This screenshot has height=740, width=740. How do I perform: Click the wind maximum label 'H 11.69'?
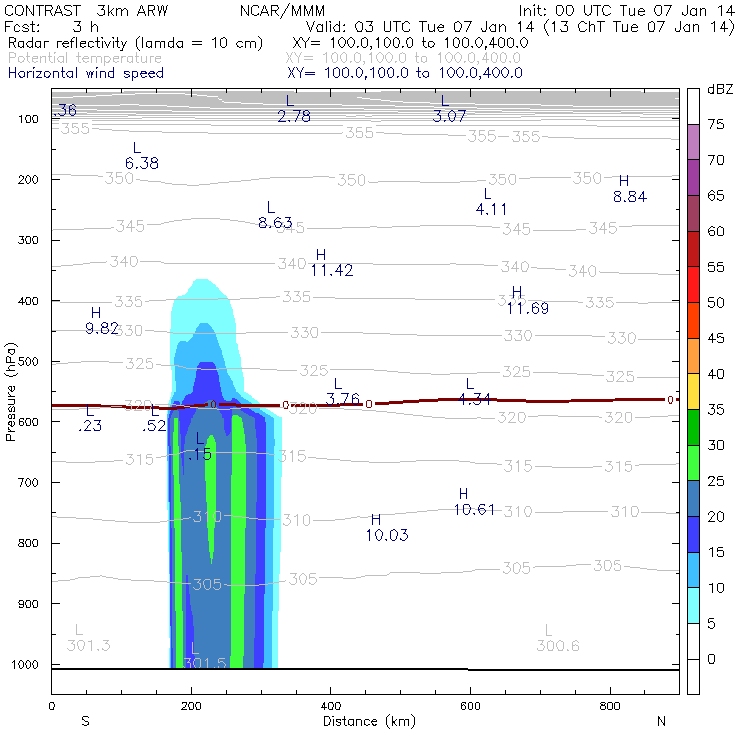(527, 301)
